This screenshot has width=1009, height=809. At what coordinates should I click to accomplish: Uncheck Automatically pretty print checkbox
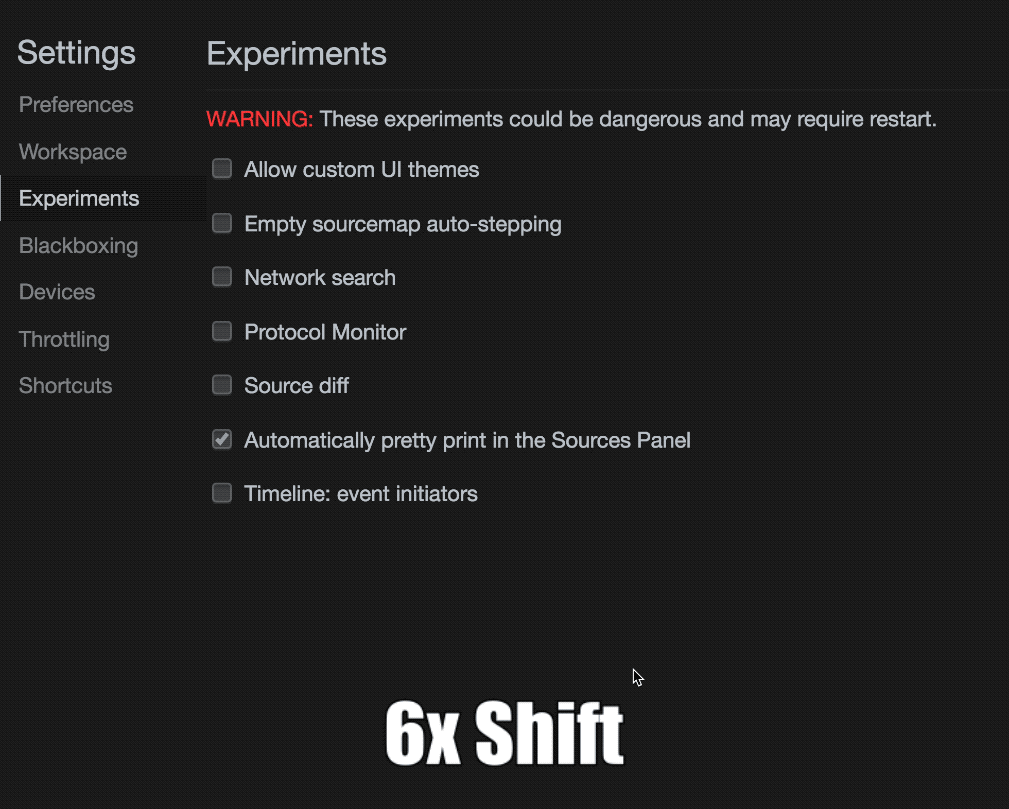[x=222, y=439]
